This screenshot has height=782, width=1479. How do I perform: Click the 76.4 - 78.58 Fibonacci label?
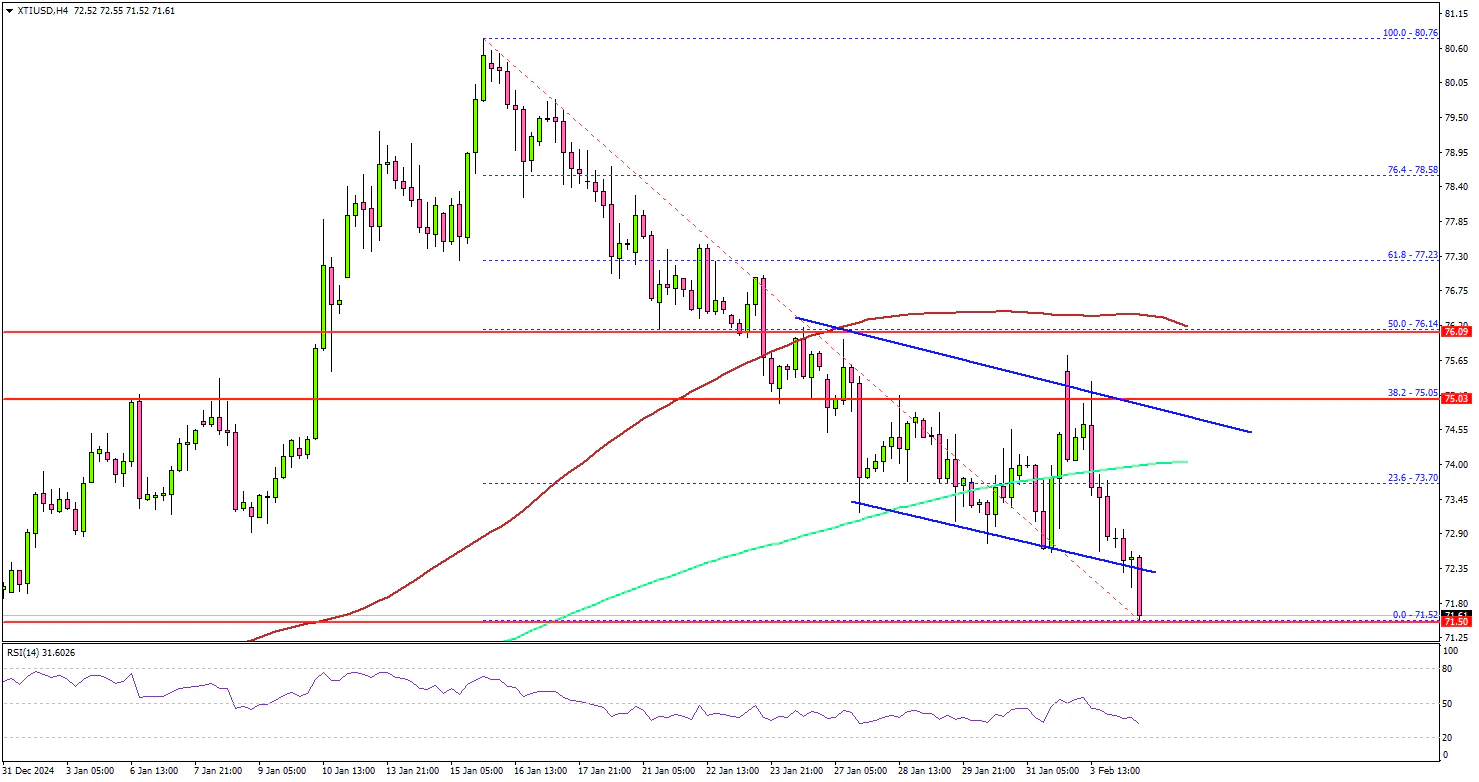(1409, 170)
